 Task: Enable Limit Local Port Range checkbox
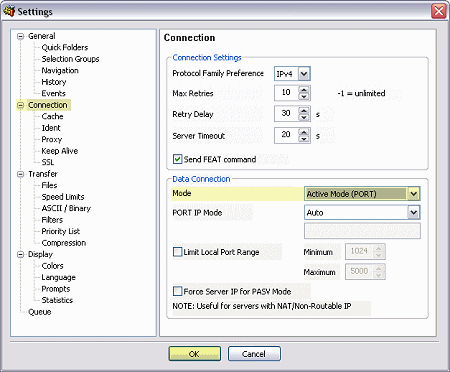click(177, 252)
